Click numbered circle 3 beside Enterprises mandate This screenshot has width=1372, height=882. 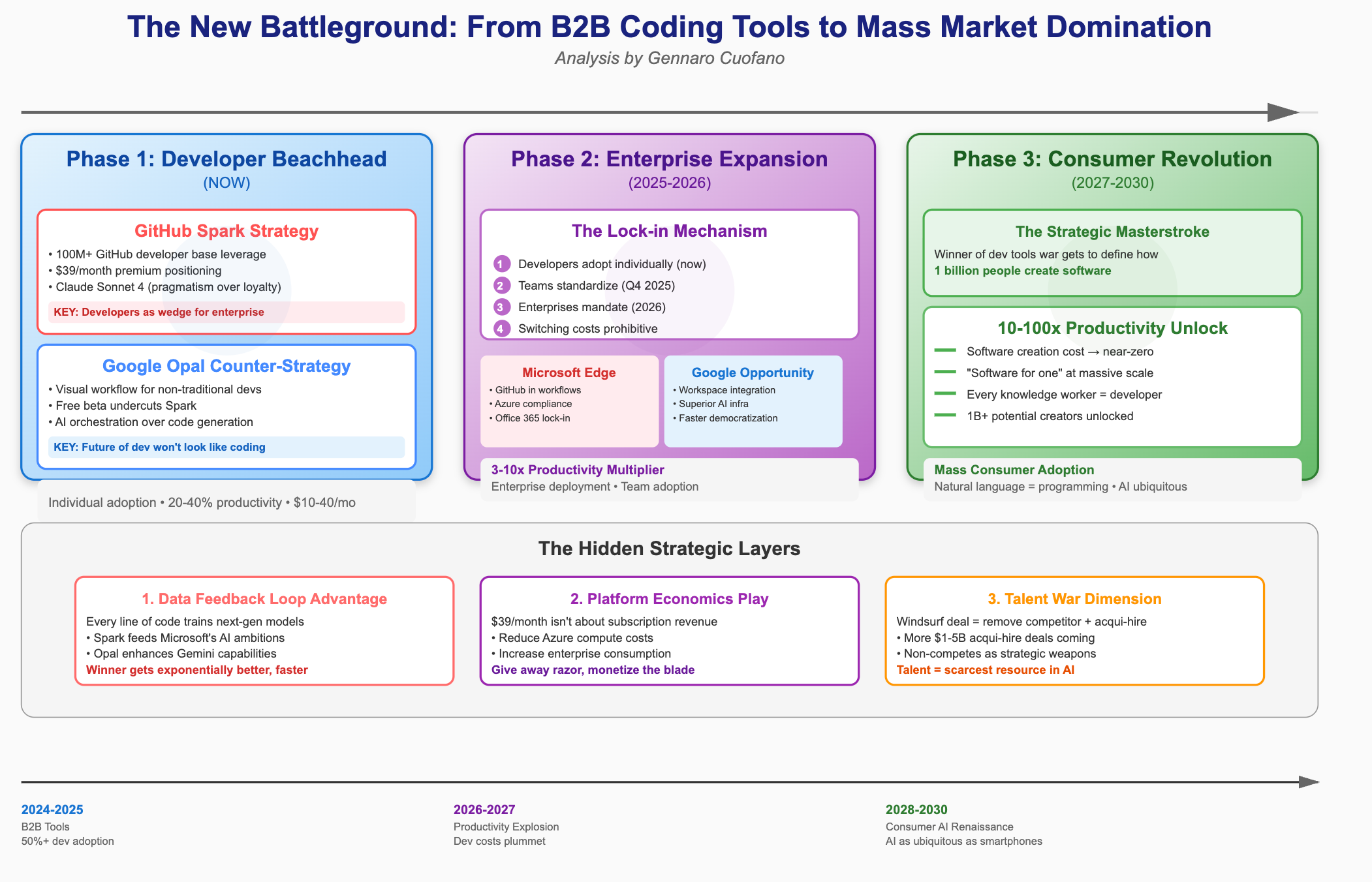(501, 307)
